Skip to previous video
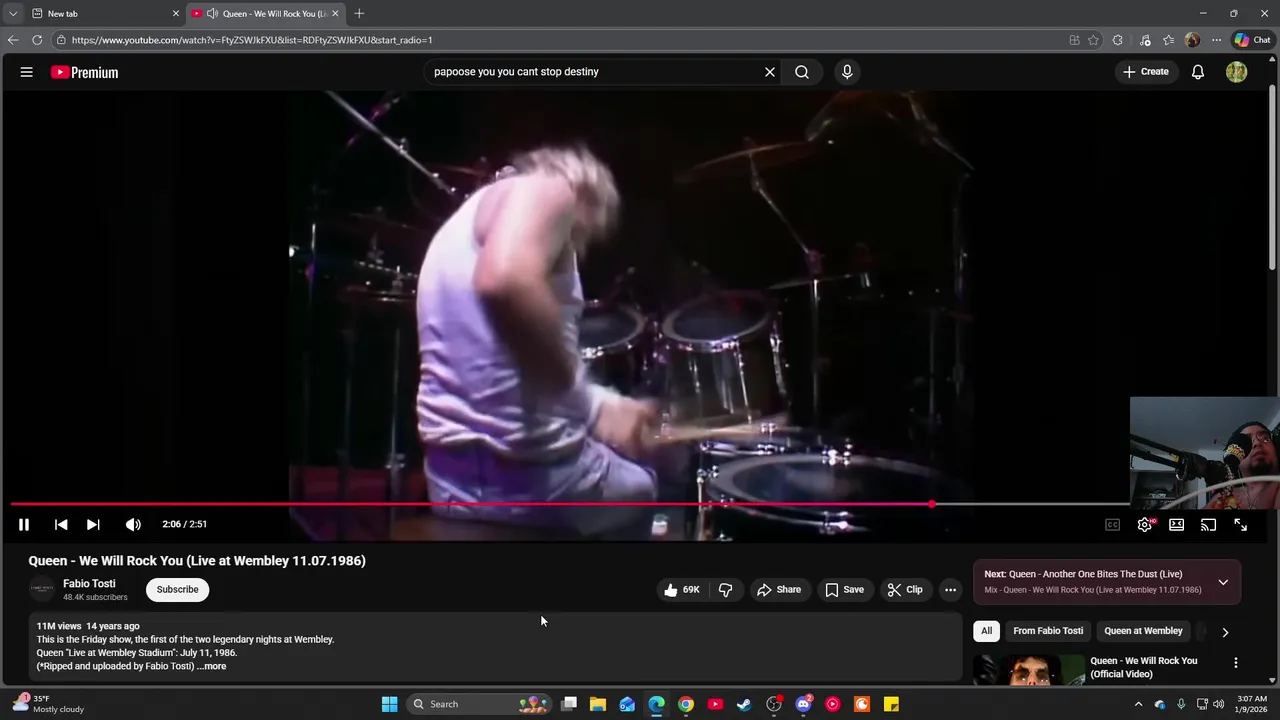This screenshot has width=1280, height=720. [61, 524]
